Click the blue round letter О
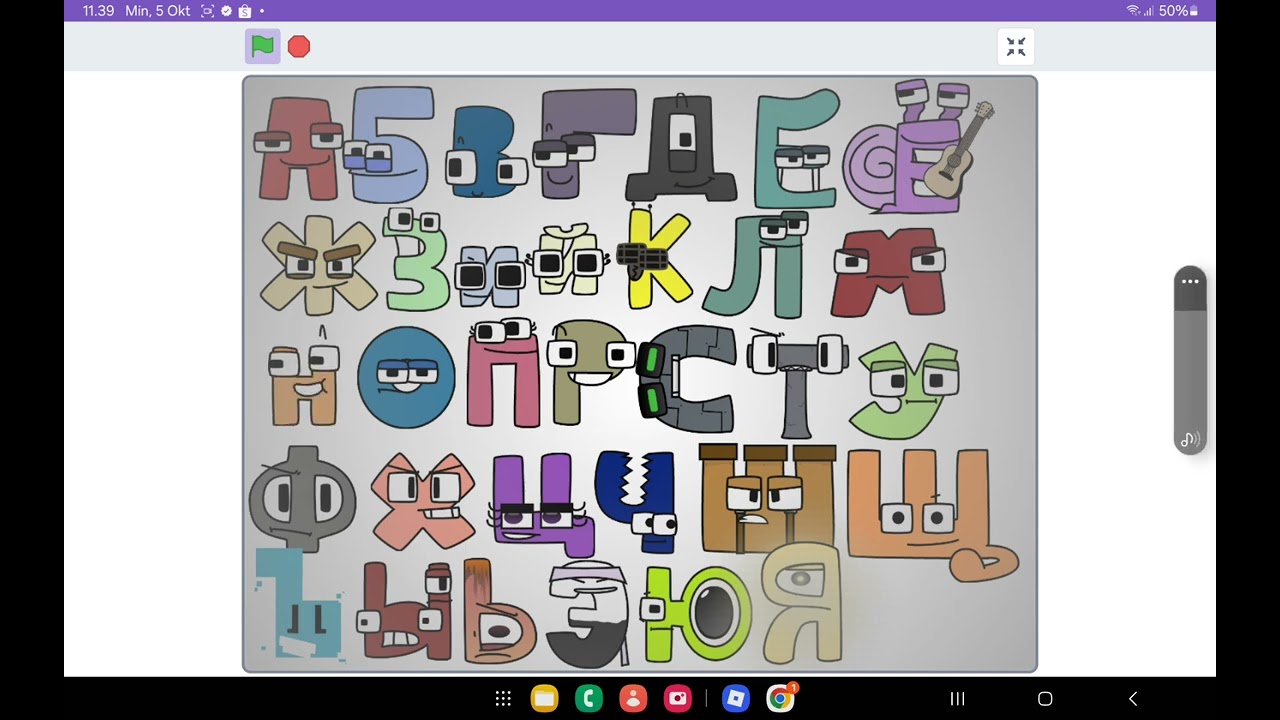1280x720 pixels. (405, 377)
